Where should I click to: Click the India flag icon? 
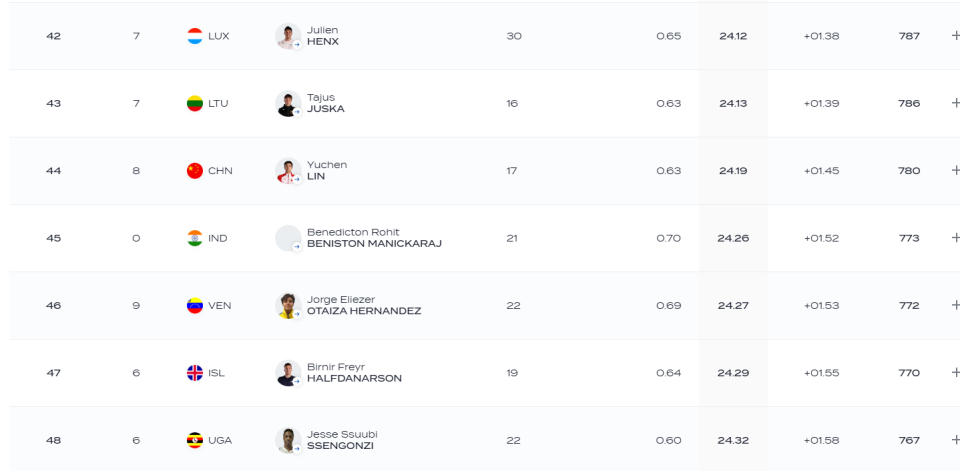[195, 238]
